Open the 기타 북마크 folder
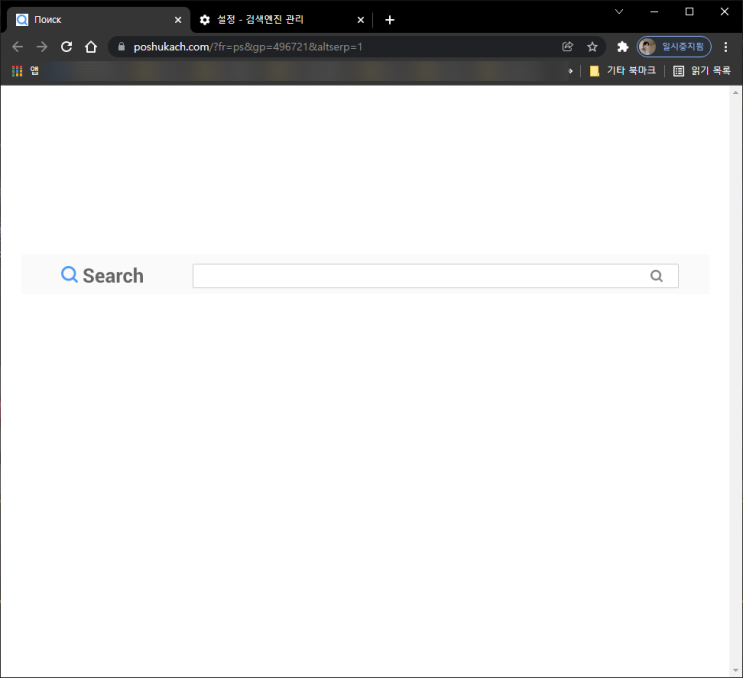The width and height of the screenshot is (743, 678). 622,71
